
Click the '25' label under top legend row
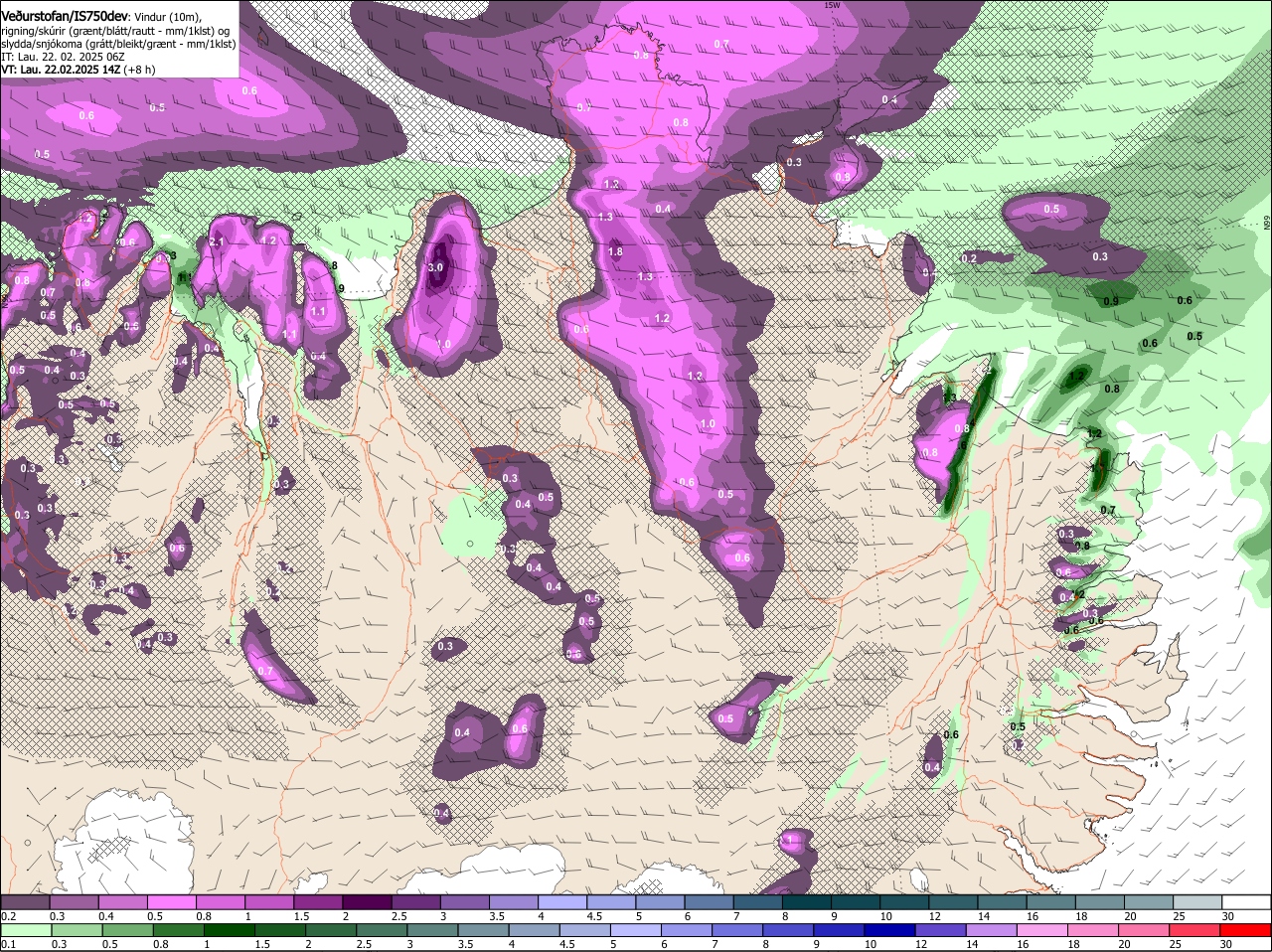[x=1179, y=915]
